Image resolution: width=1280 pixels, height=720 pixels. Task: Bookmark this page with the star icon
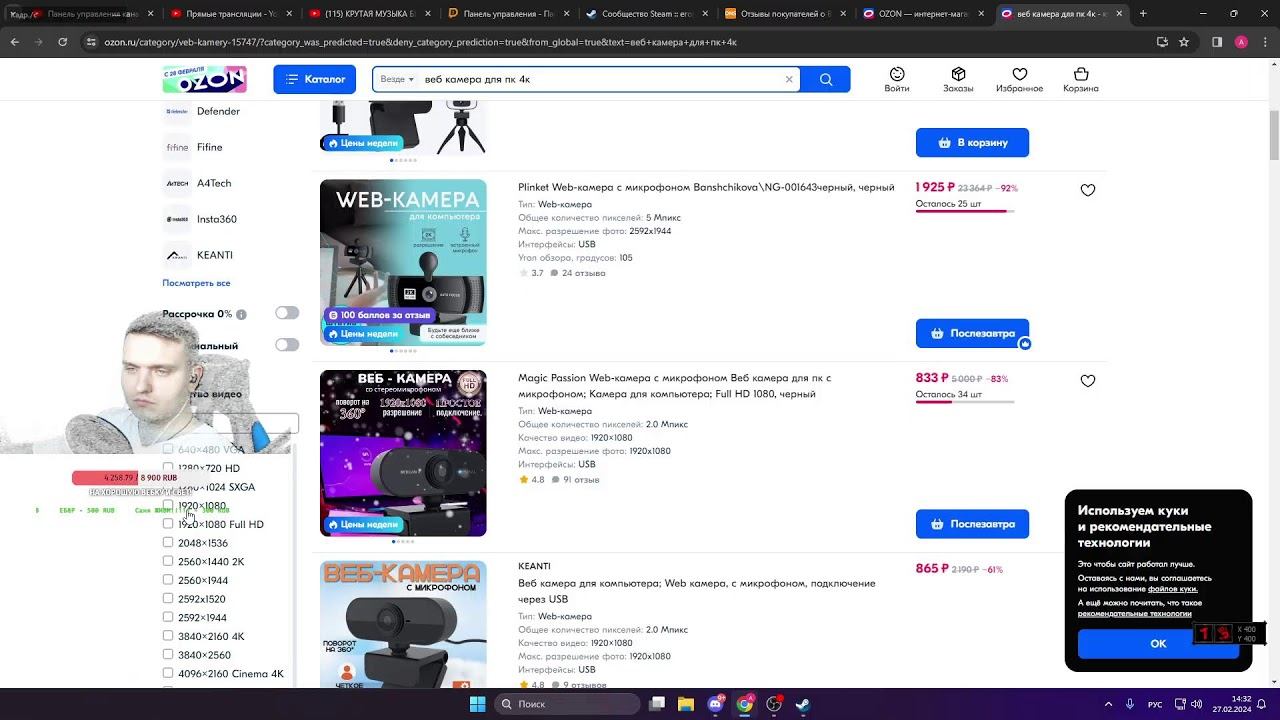(1184, 42)
